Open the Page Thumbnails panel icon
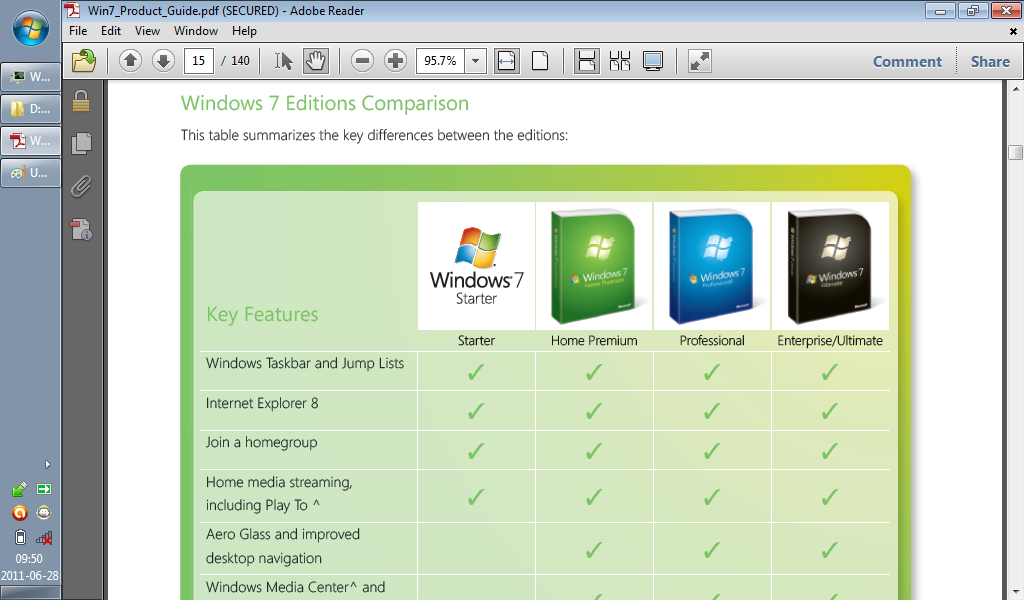Image resolution: width=1024 pixels, height=600 pixels. [x=81, y=143]
